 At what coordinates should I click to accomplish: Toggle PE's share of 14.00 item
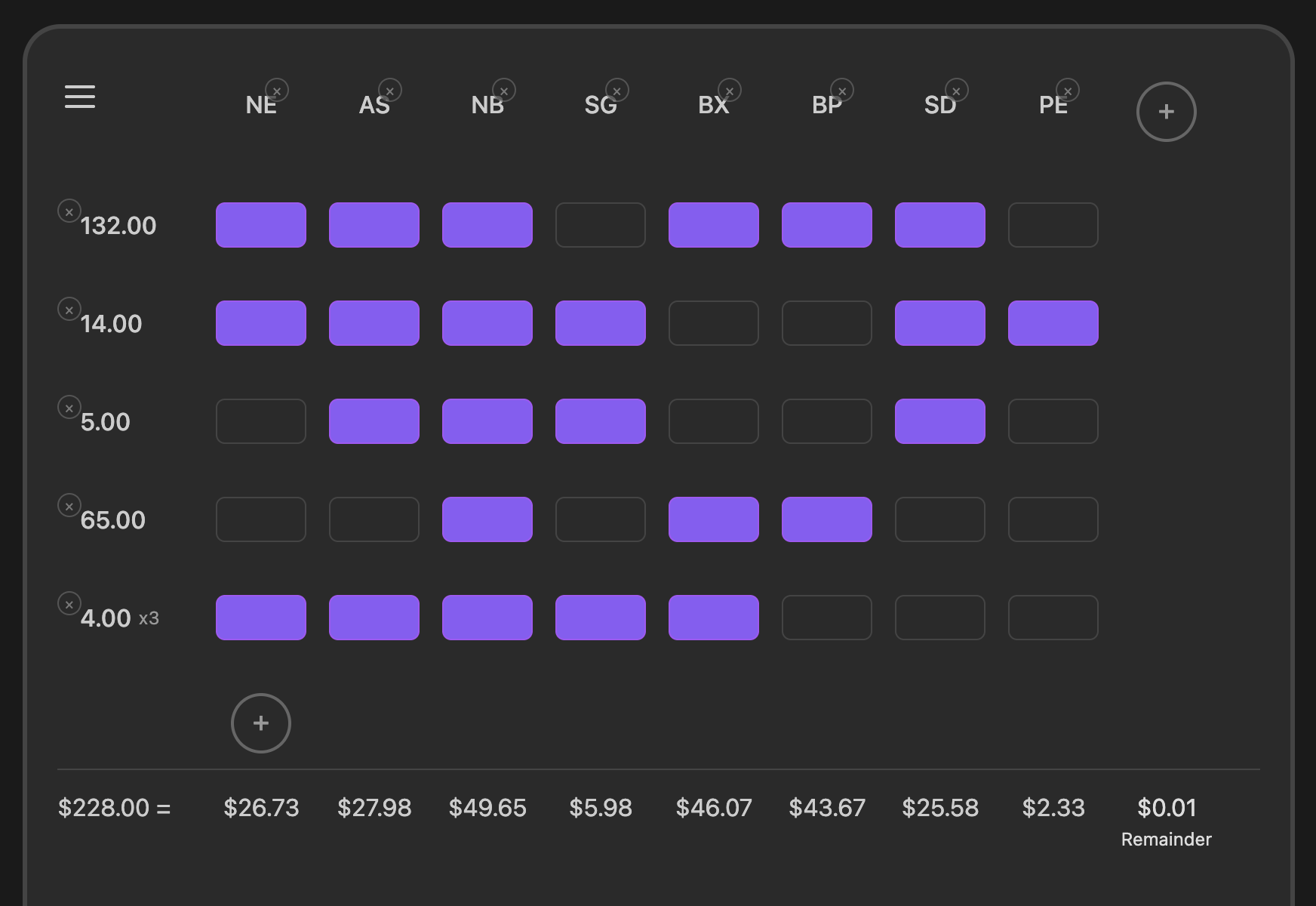[1053, 323]
